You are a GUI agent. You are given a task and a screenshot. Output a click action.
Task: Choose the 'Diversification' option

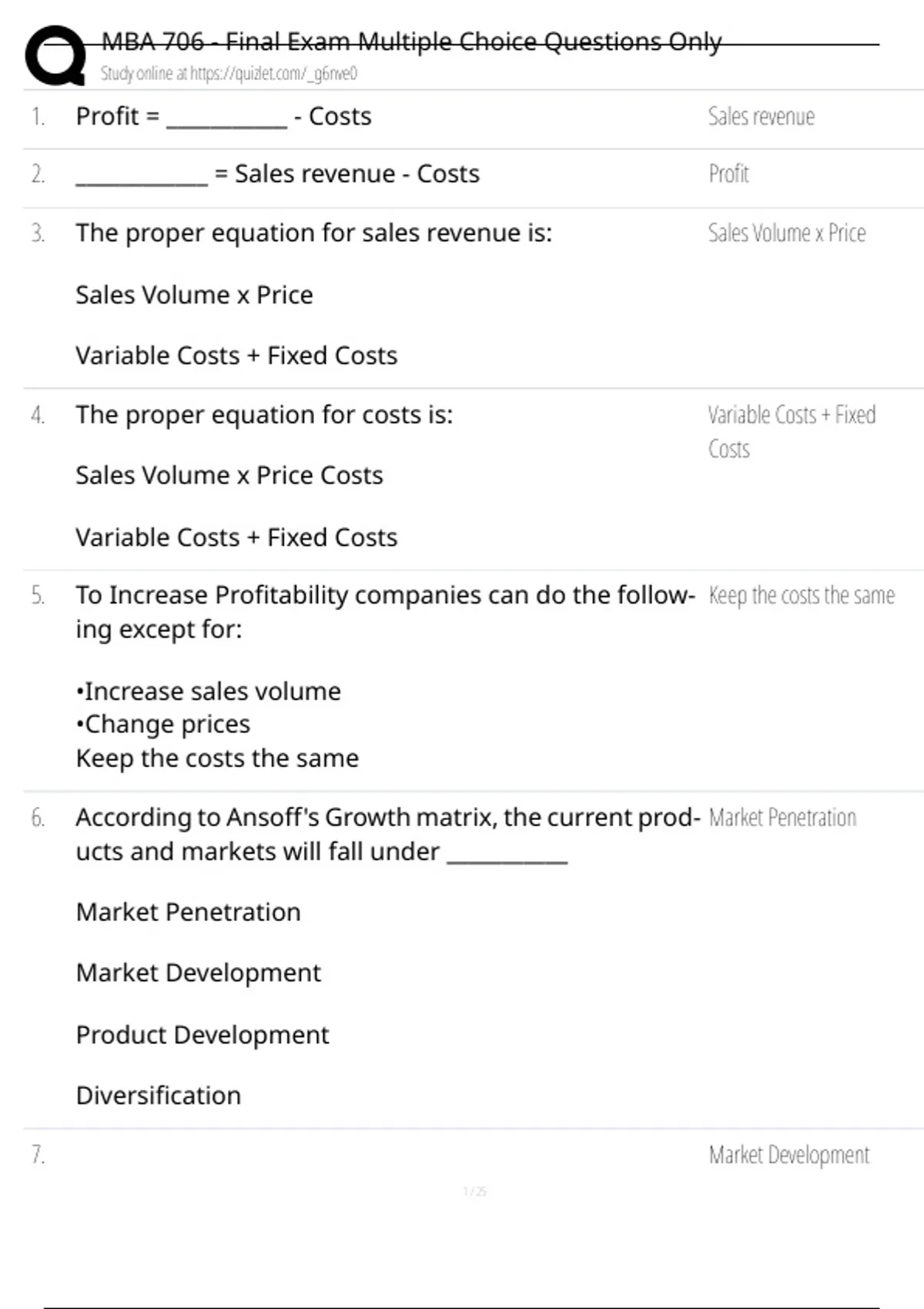pos(158,1096)
